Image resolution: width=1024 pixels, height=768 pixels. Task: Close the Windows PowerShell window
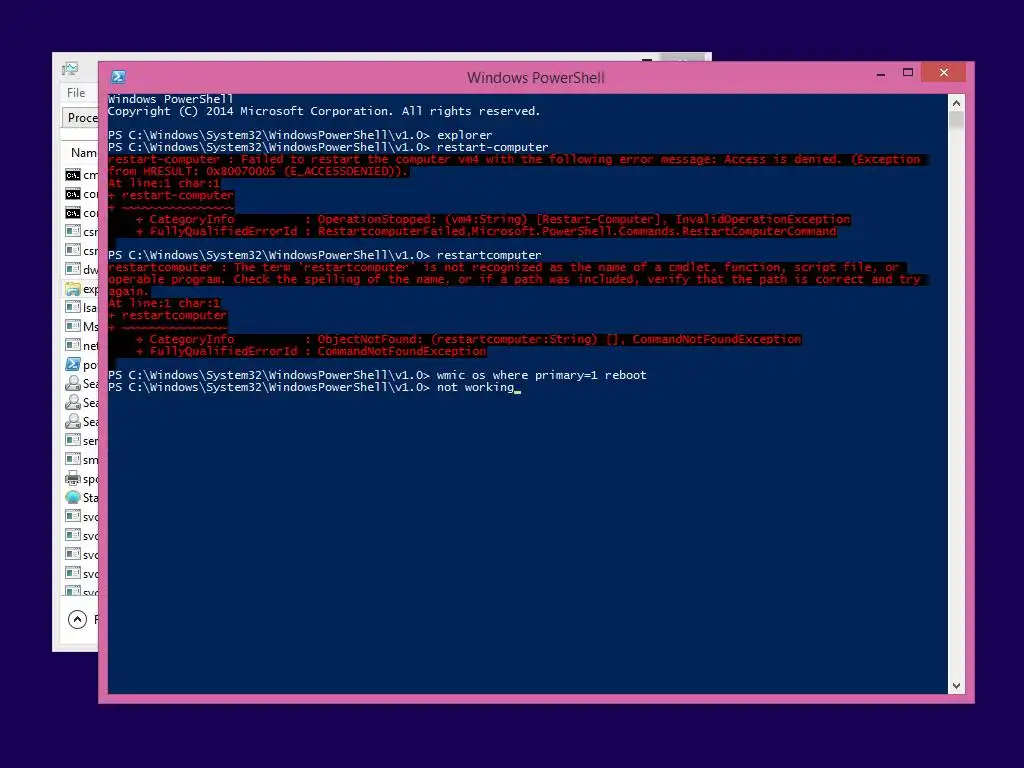pos(944,72)
